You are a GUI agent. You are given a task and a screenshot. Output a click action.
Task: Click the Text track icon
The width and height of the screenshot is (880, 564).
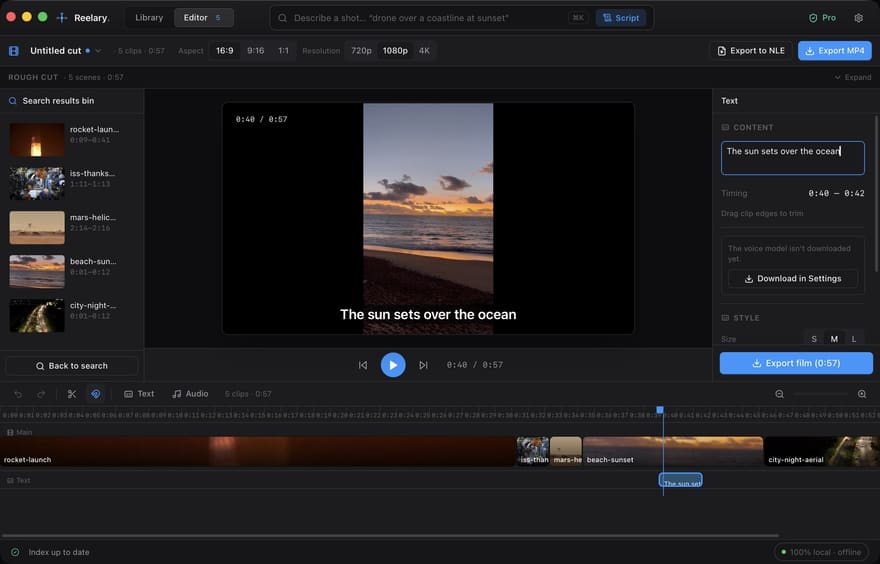point(10,480)
